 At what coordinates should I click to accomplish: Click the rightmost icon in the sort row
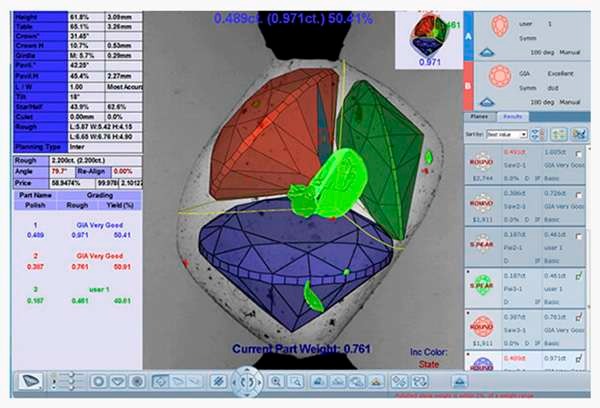[x=579, y=134]
